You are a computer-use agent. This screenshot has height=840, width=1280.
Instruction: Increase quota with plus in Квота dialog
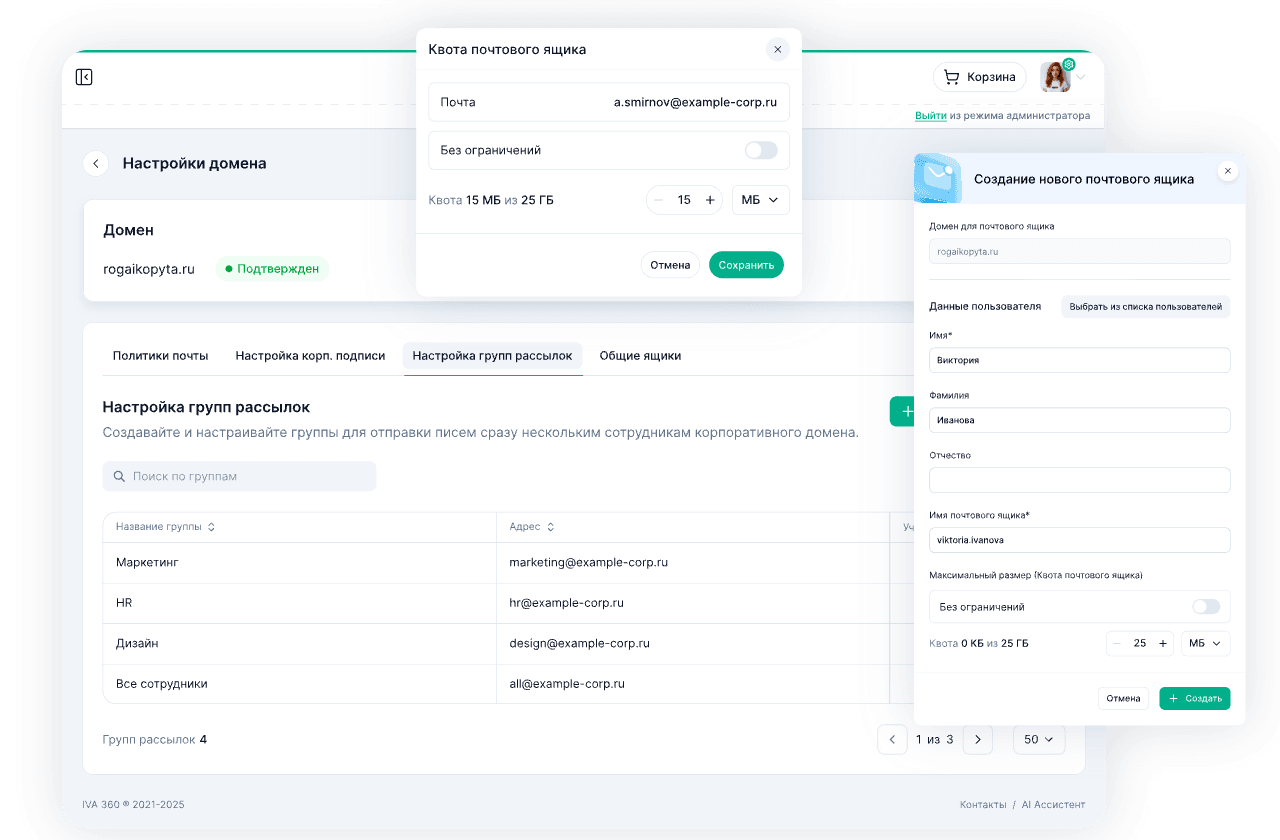[710, 200]
